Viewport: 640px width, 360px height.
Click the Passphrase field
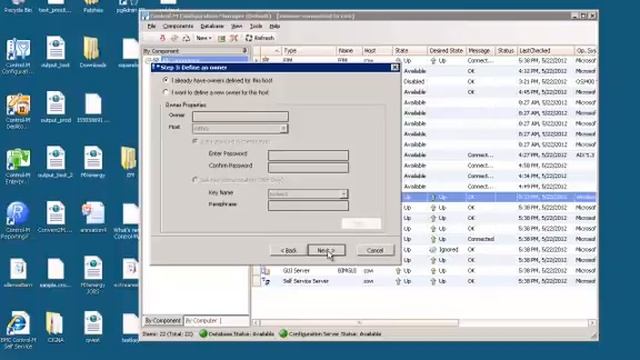pyautogui.click(x=308, y=206)
